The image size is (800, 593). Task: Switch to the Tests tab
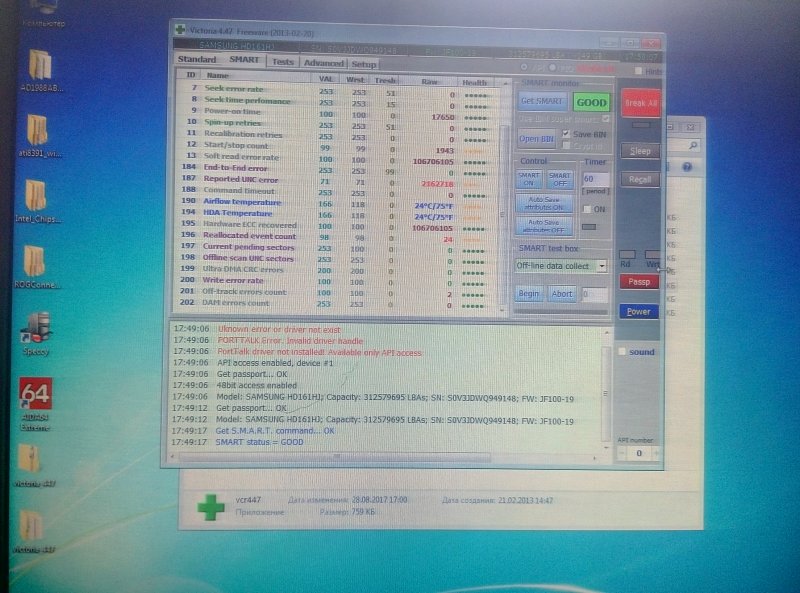[x=283, y=61]
